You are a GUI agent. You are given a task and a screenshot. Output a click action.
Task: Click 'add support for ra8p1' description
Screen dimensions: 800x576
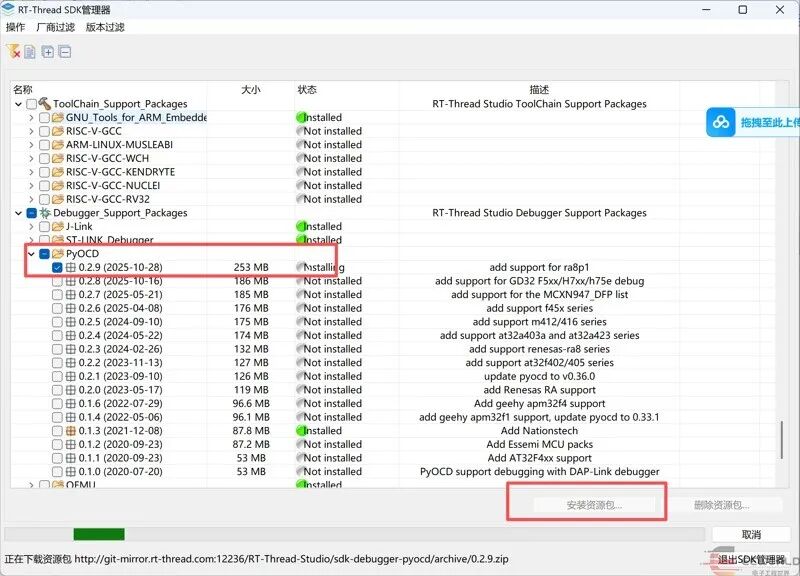point(539,267)
